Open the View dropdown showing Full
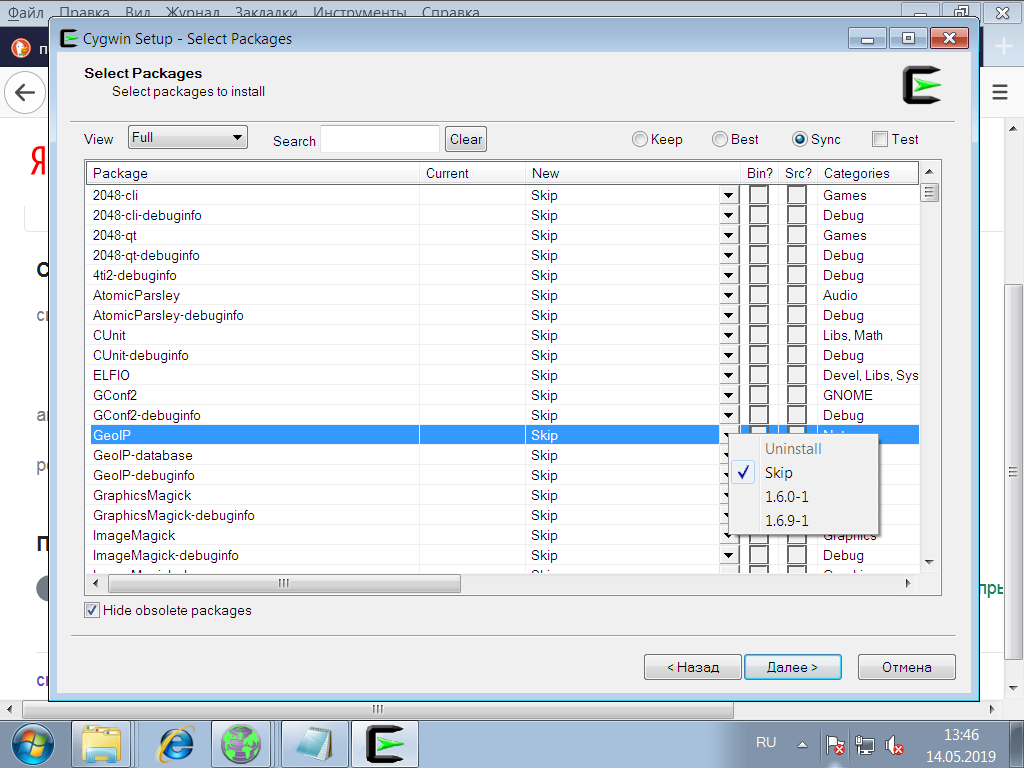Image resolution: width=1024 pixels, height=768 pixels. tap(187, 138)
